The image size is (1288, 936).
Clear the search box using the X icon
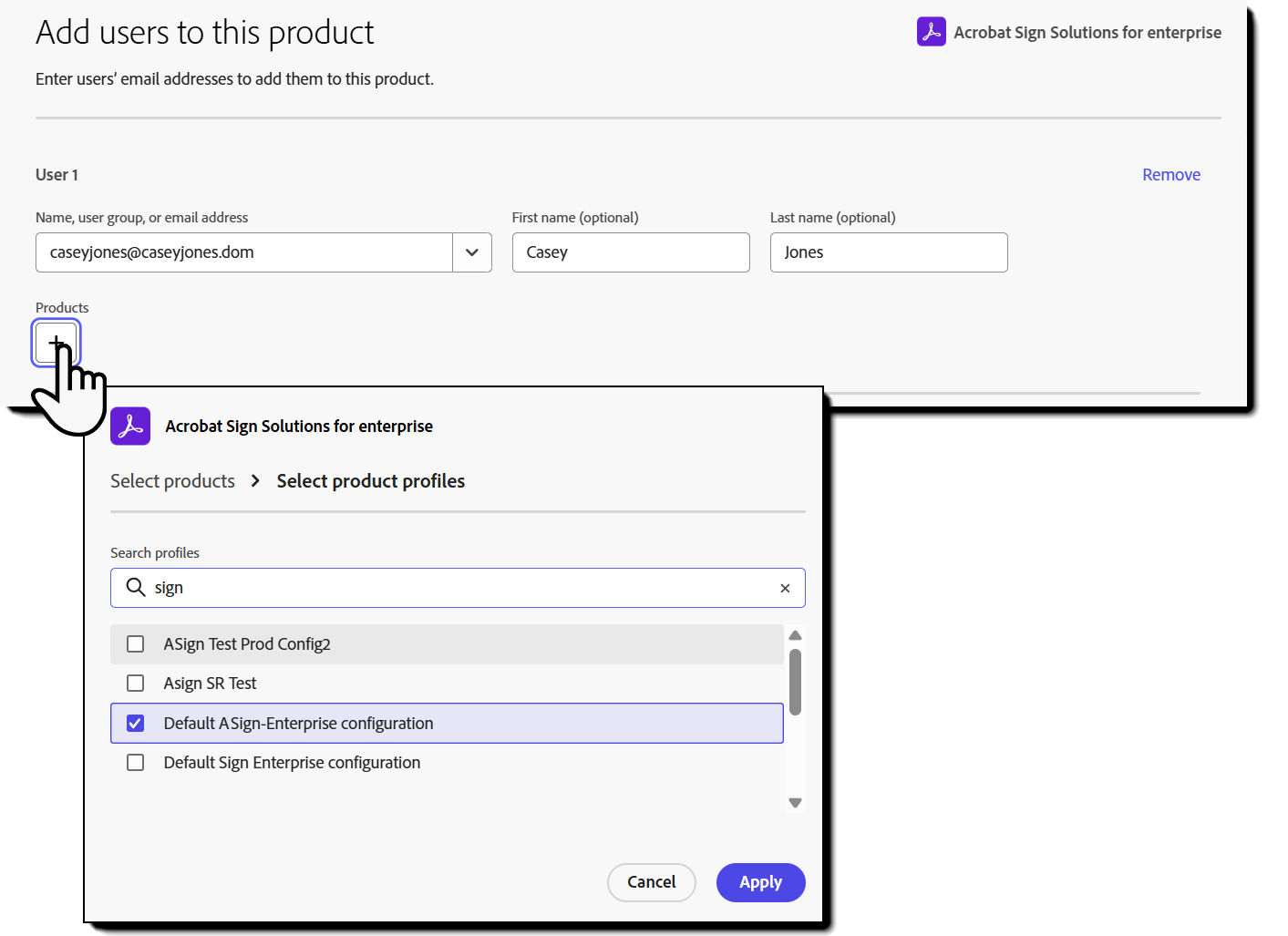point(785,588)
